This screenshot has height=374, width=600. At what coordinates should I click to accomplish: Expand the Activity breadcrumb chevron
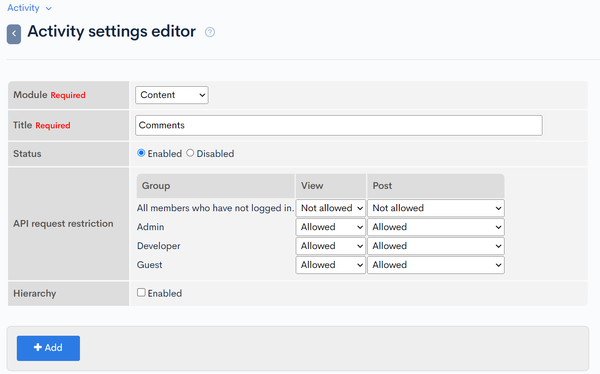pos(49,8)
